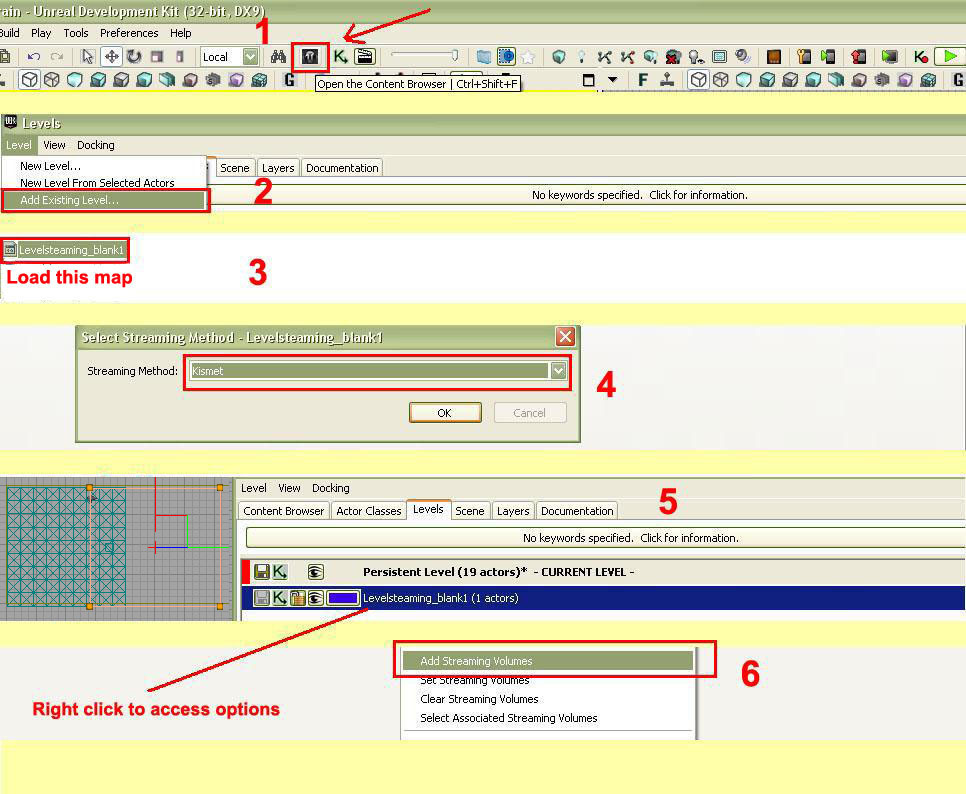
Task: Click the brown build-all square icon
Action: pos(774,57)
